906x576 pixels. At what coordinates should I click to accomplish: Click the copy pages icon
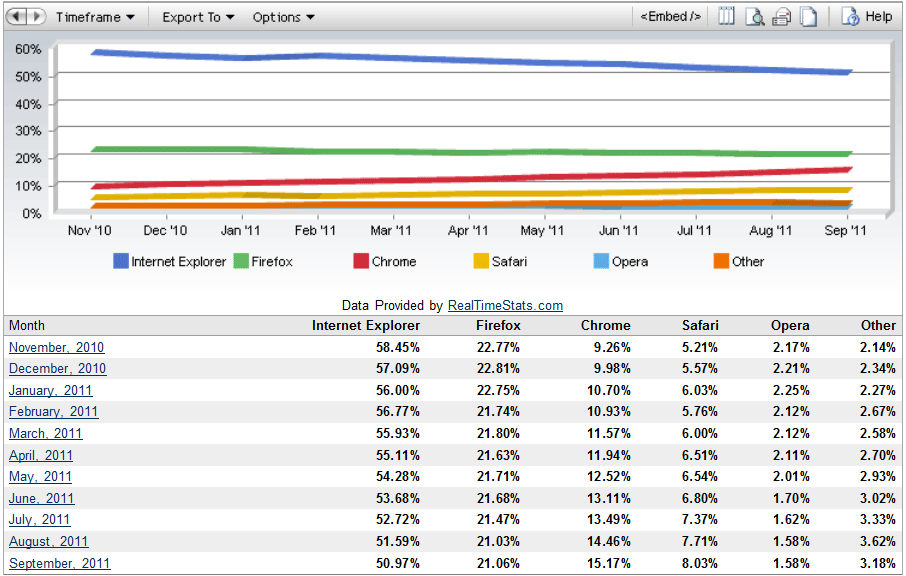click(x=808, y=17)
